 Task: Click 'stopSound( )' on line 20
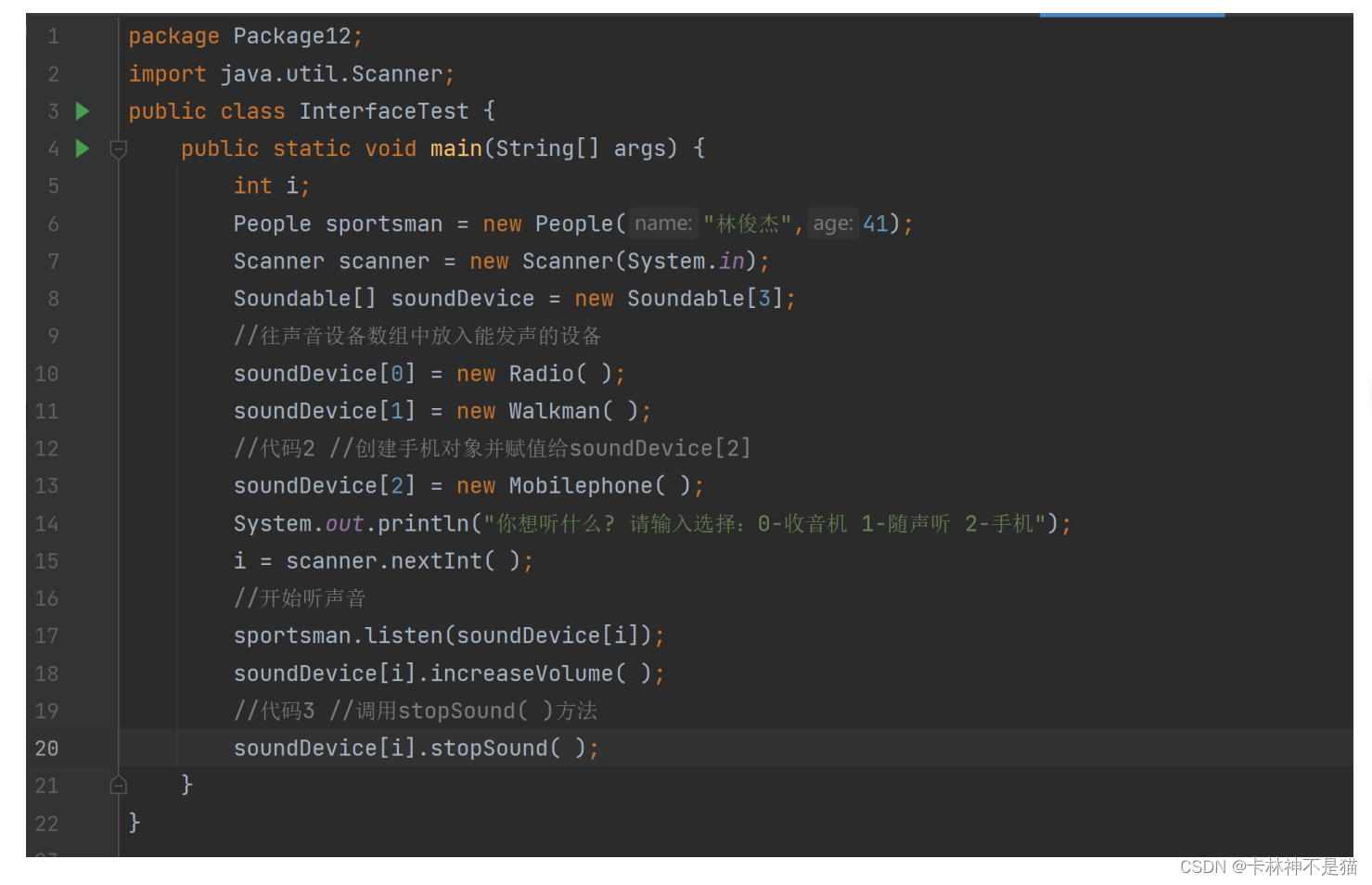tap(508, 749)
